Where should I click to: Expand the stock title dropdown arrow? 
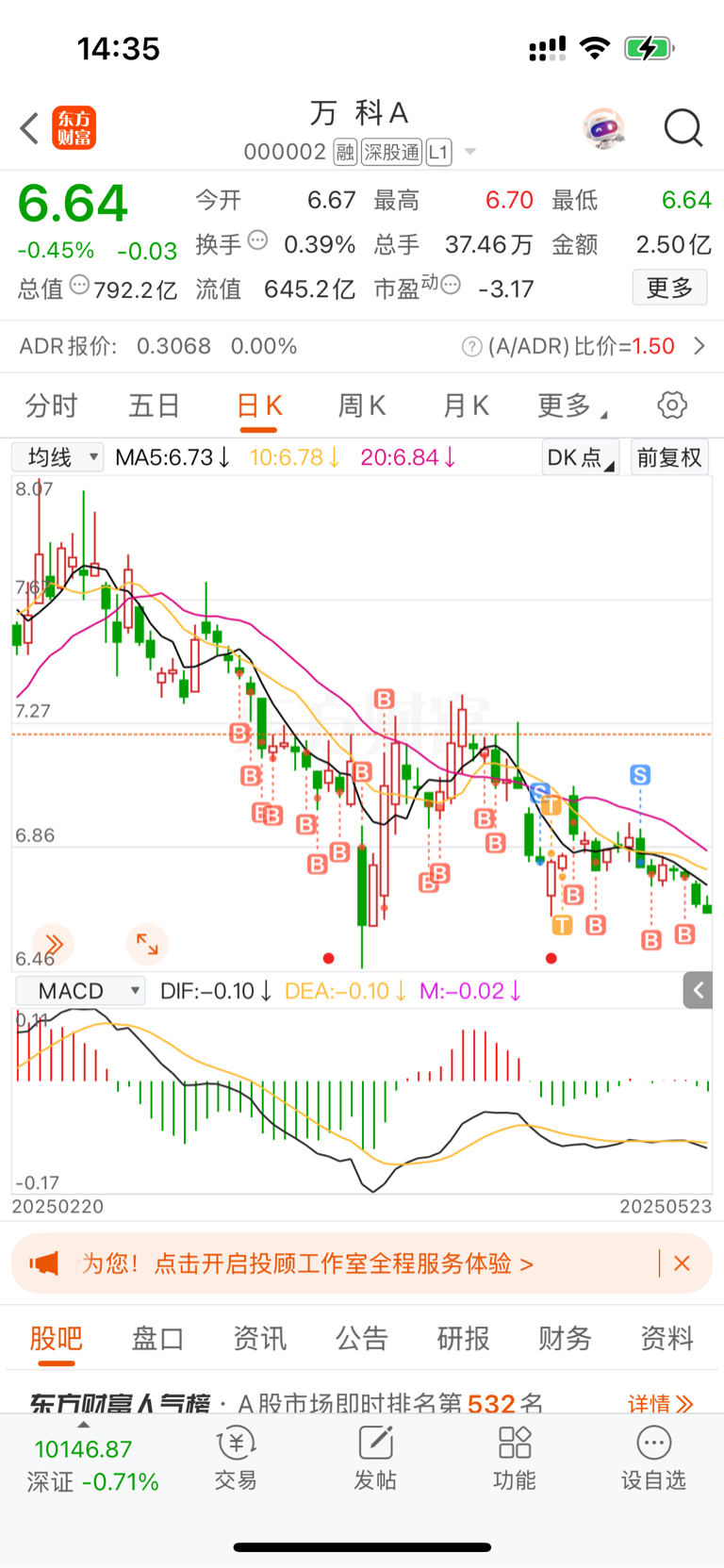469,152
